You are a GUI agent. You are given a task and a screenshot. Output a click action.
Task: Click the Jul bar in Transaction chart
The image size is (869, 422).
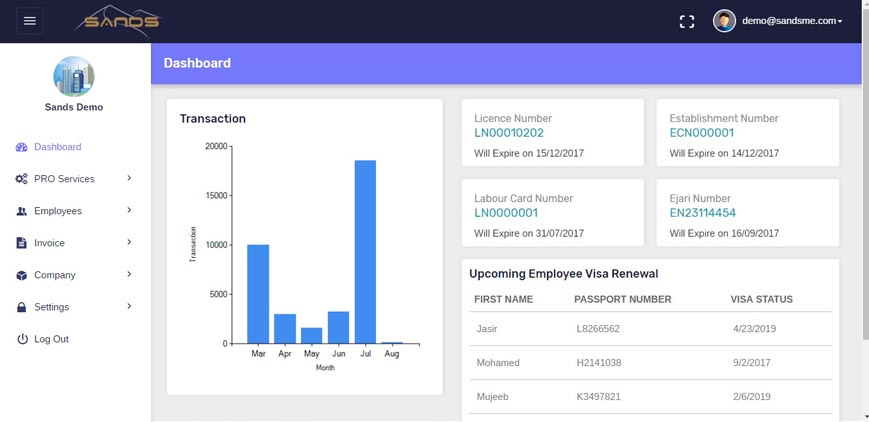365,252
